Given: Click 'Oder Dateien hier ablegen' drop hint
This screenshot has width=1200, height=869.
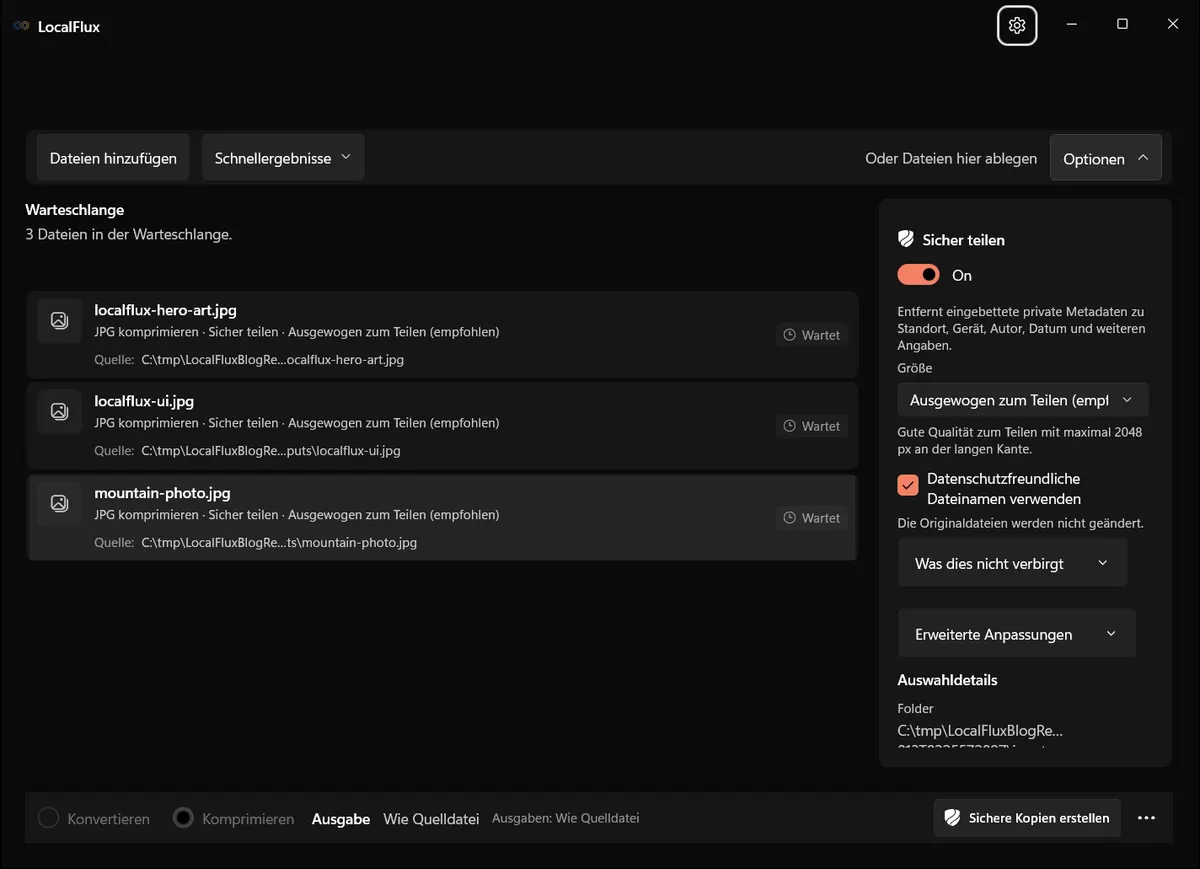Looking at the screenshot, I should click(x=951, y=158).
